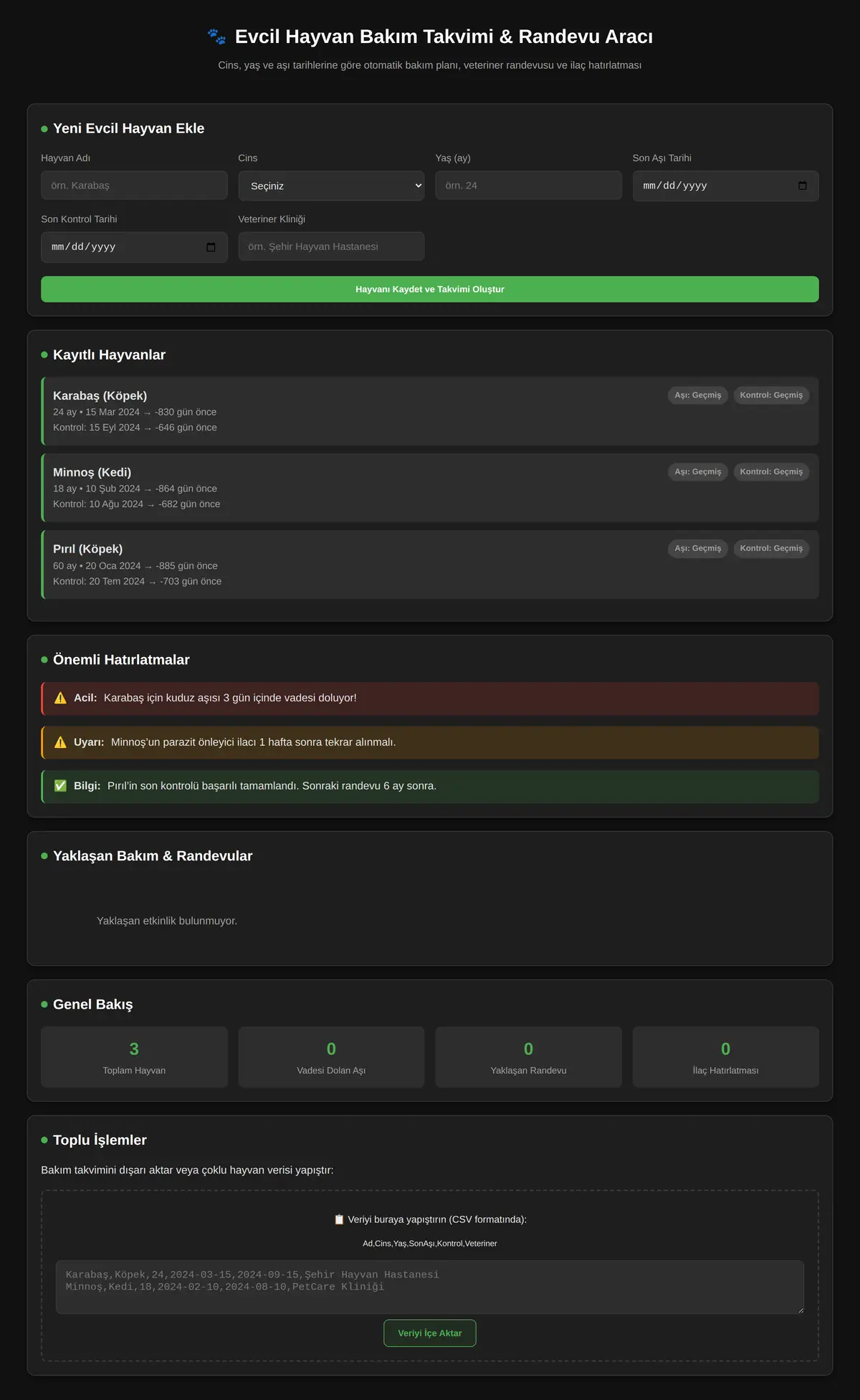The image size is (860, 1400).
Task: Click the green checkmark icon in the Bilgi reminder
Action: (60, 786)
